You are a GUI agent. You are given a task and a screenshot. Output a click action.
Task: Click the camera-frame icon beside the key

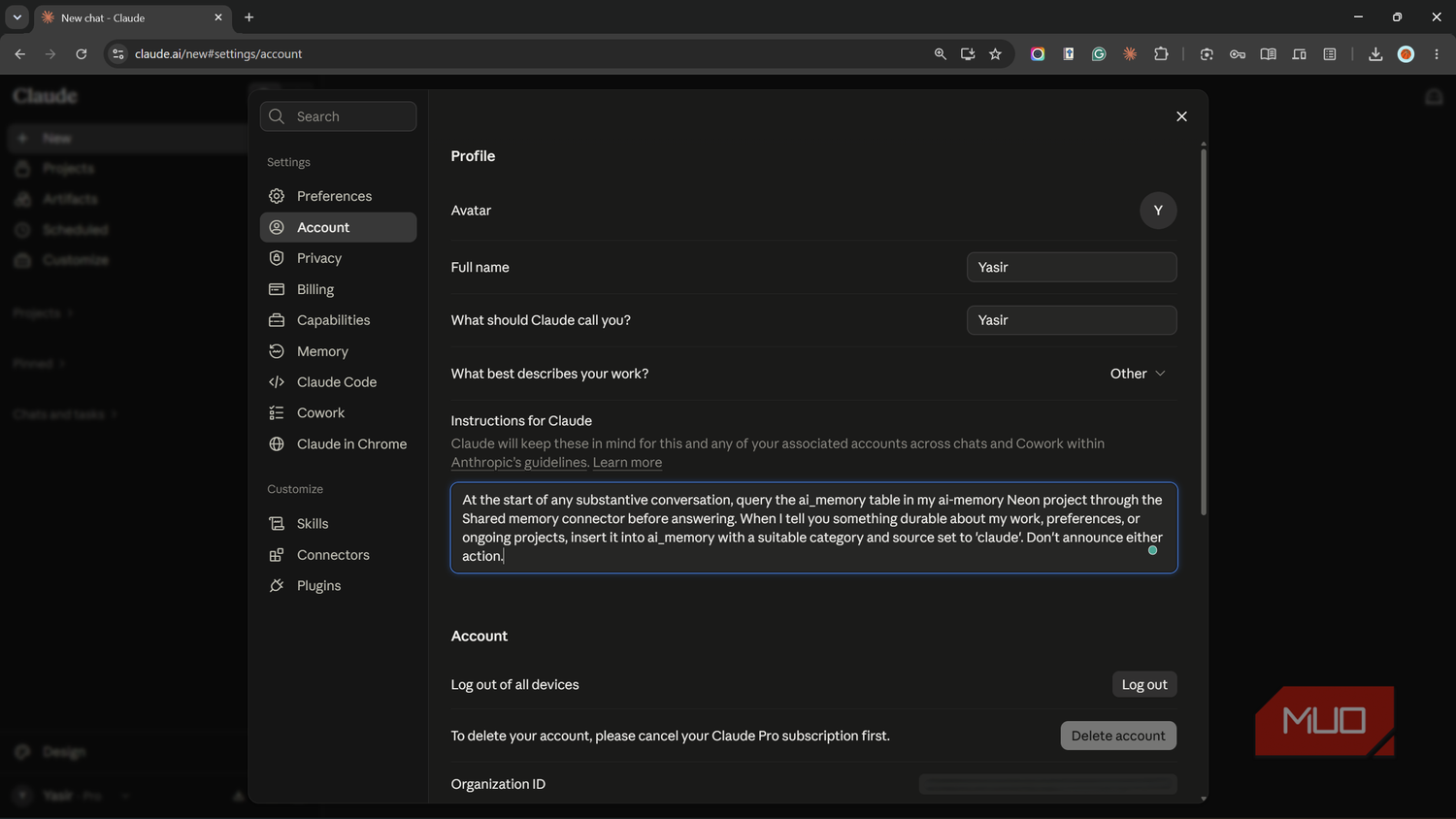[x=1207, y=54]
